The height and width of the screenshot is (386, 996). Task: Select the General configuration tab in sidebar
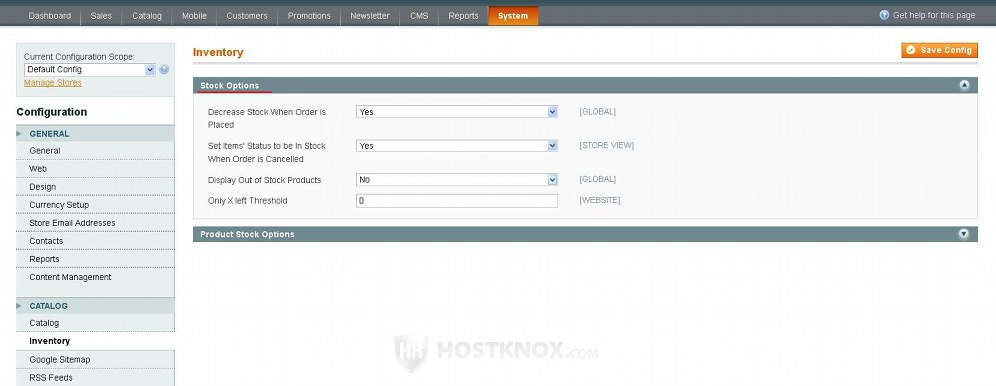[x=95, y=151]
